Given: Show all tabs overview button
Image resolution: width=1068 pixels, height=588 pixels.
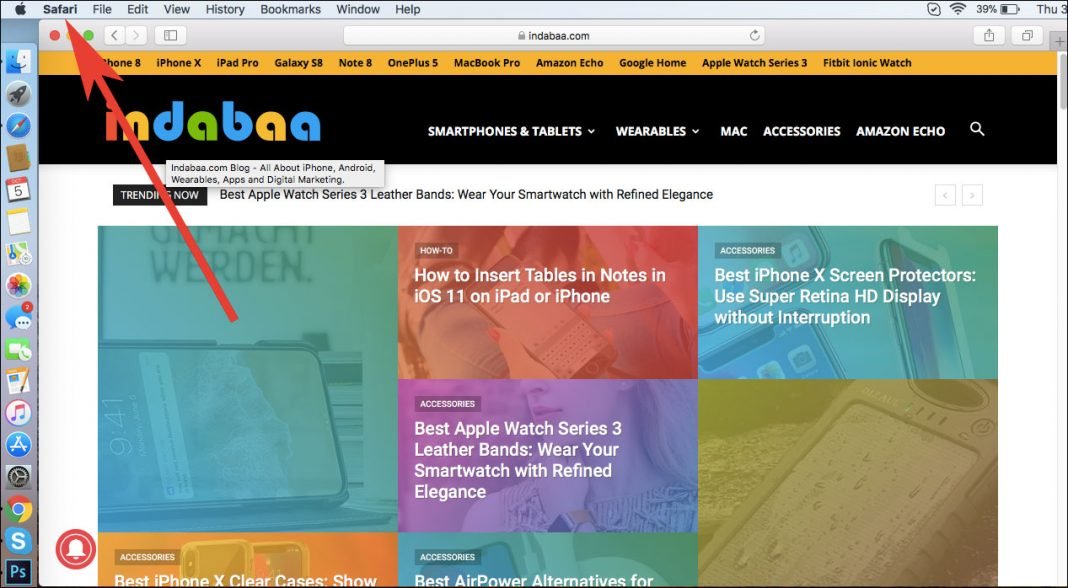Looking at the screenshot, I should click(1027, 35).
